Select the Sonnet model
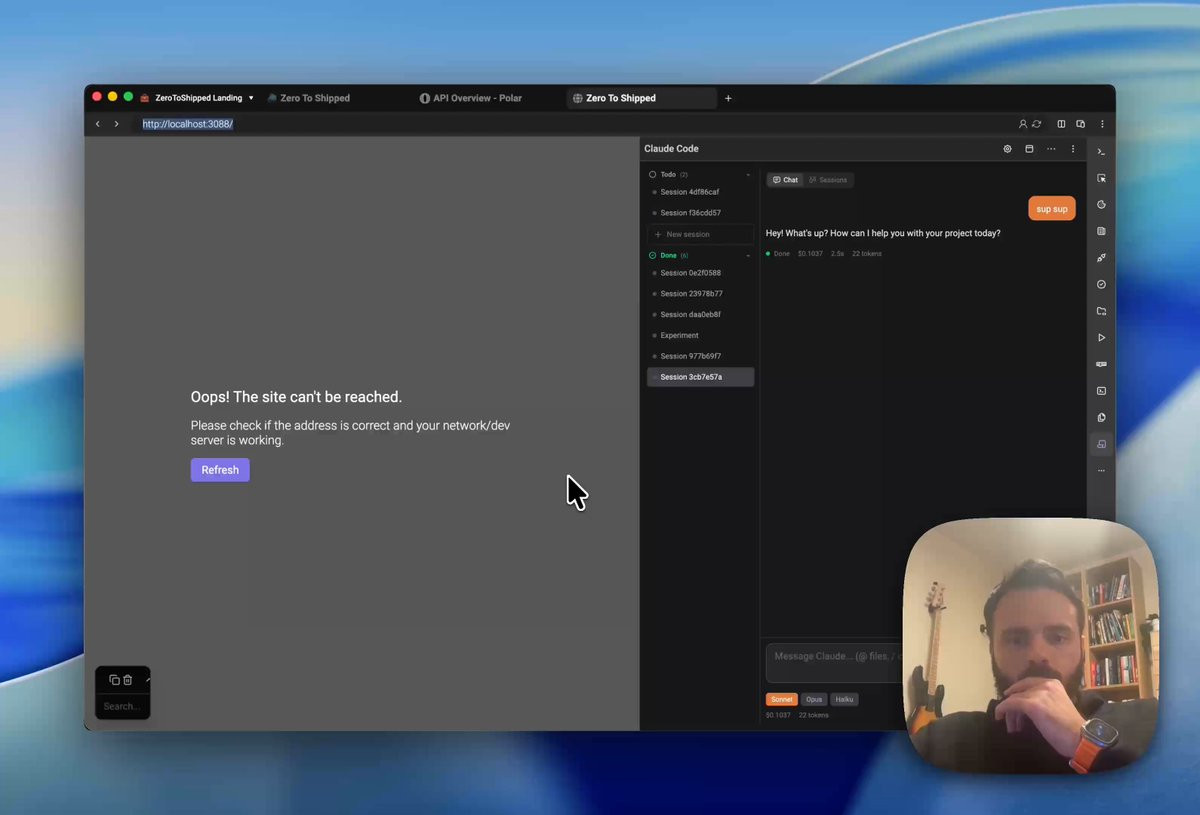Image resolution: width=1200 pixels, height=815 pixels. pos(782,699)
